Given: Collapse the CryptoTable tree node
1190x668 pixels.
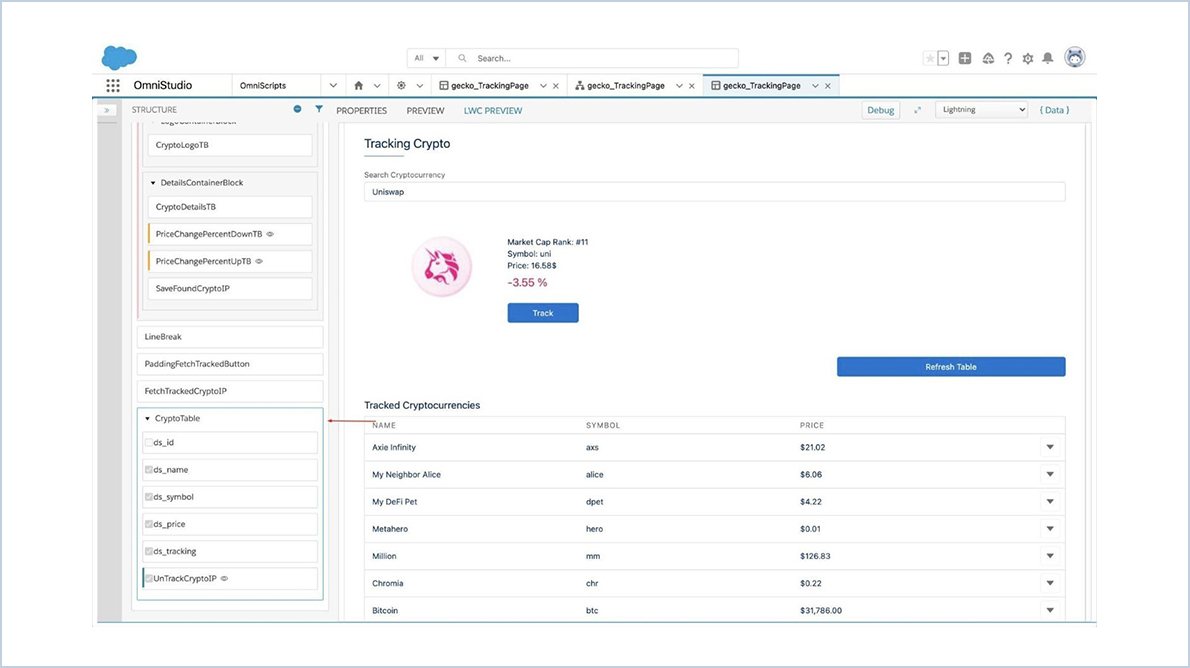Looking at the screenshot, I should coord(146,418).
